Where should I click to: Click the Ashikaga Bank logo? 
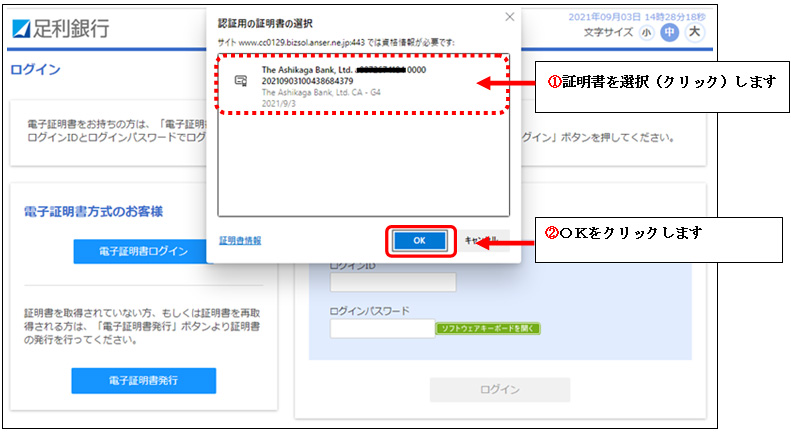point(61,29)
